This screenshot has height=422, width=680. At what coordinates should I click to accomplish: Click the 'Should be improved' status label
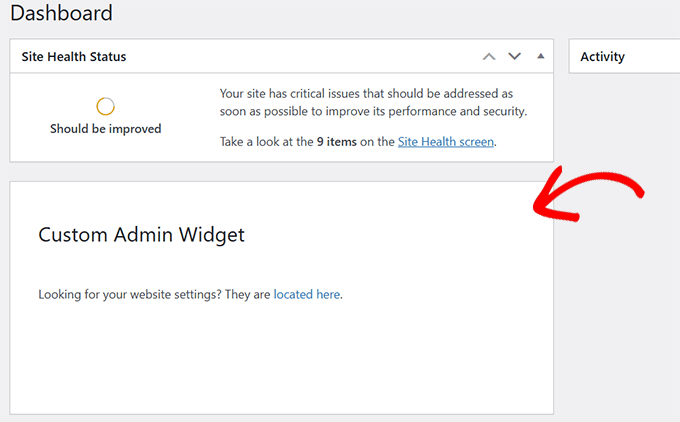click(x=105, y=129)
